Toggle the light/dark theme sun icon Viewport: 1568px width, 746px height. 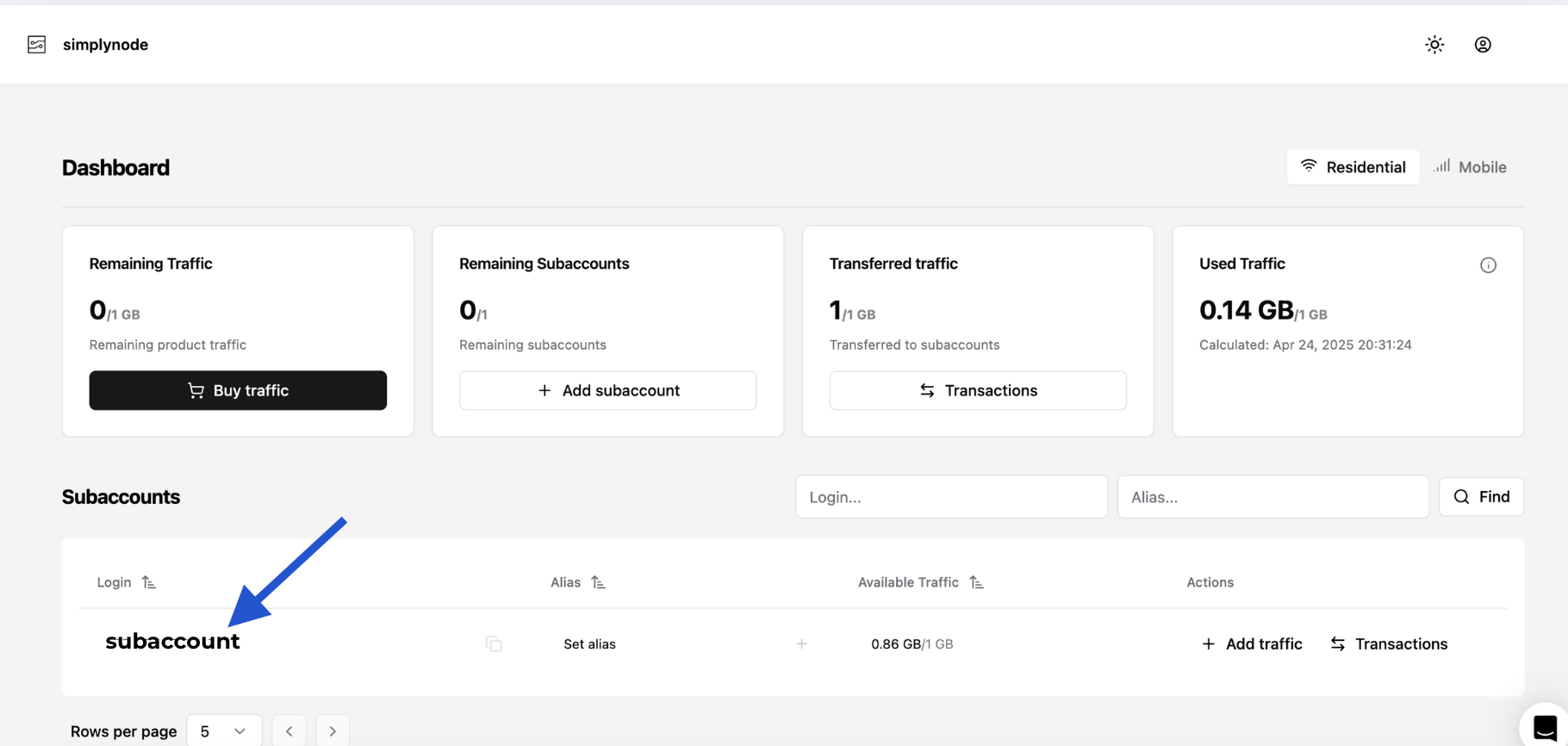(x=1434, y=45)
